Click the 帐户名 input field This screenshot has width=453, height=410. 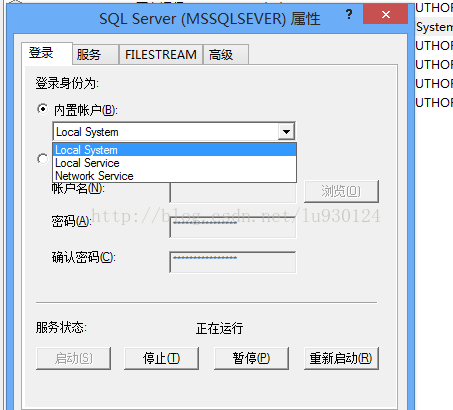coord(233,192)
